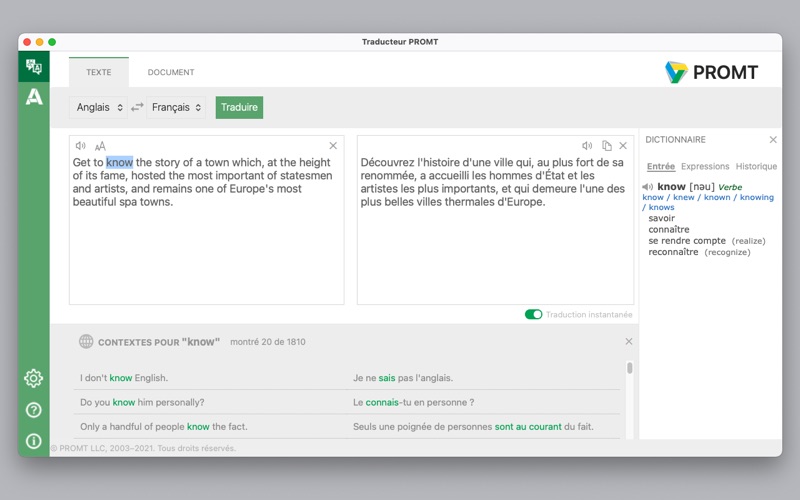Image resolution: width=800 pixels, height=500 pixels.
Task: Close the Dictionnaire panel
Action: click(773, 139)
